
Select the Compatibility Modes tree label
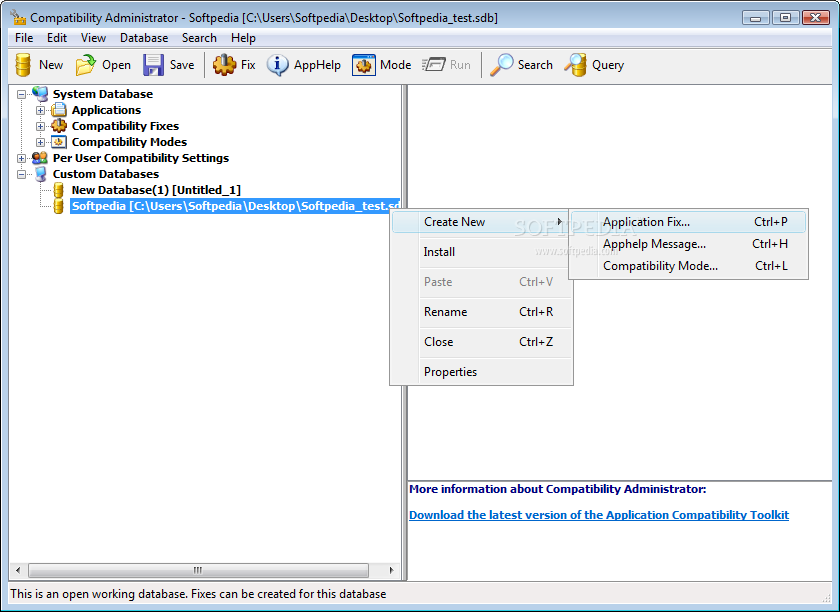pos(129,142)
